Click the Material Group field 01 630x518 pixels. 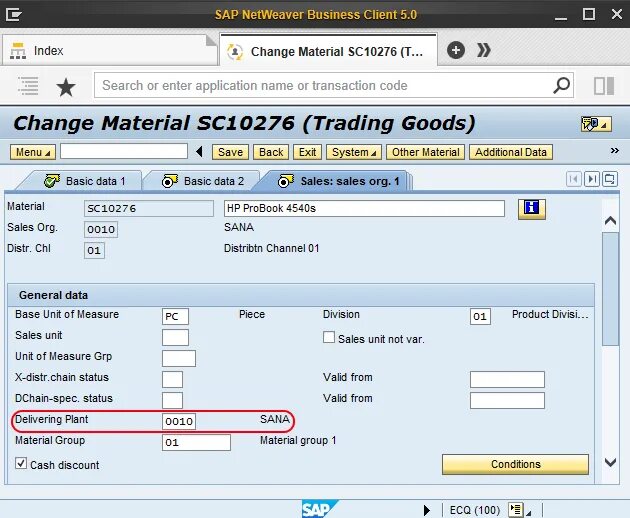click(196, 442)
